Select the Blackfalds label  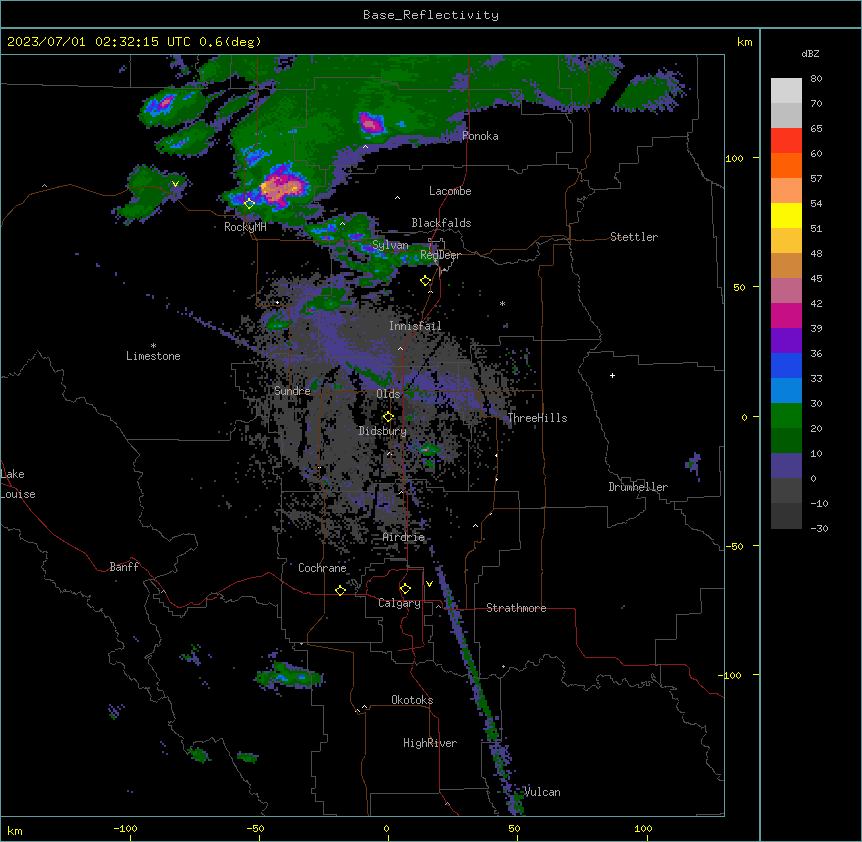(x=441, y=223)
